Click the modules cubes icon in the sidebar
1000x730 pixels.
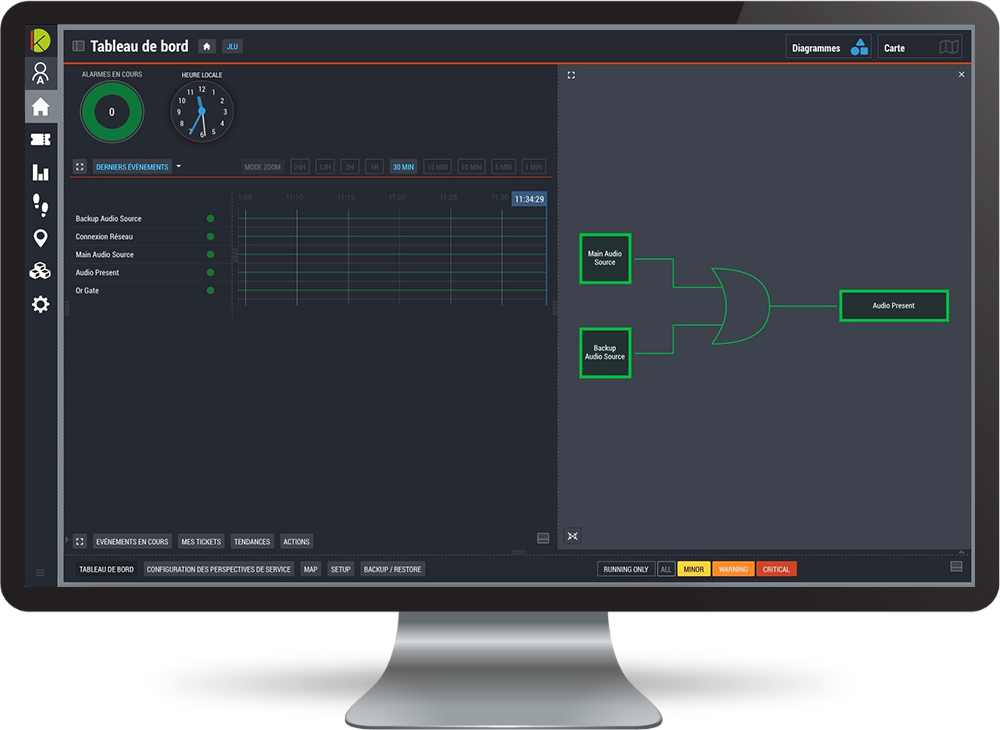(40, 271)
